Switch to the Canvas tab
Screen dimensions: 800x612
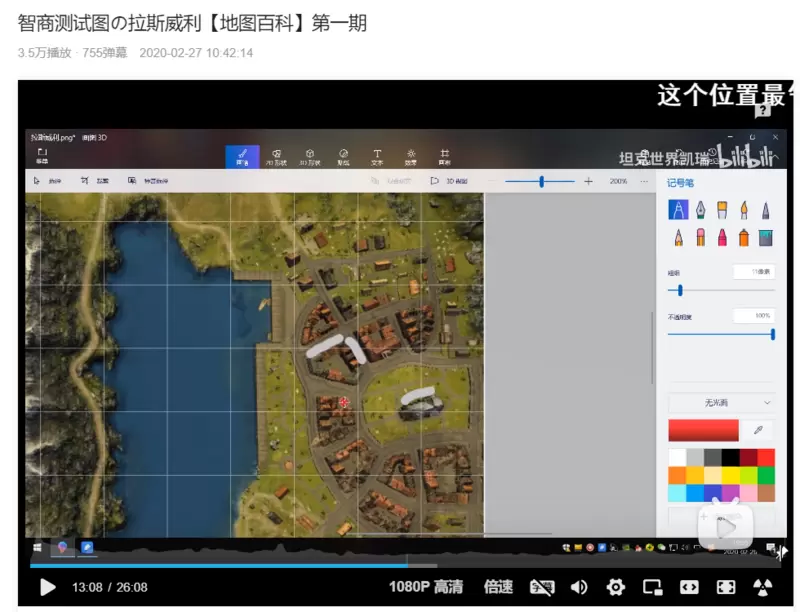pos(444,156)
